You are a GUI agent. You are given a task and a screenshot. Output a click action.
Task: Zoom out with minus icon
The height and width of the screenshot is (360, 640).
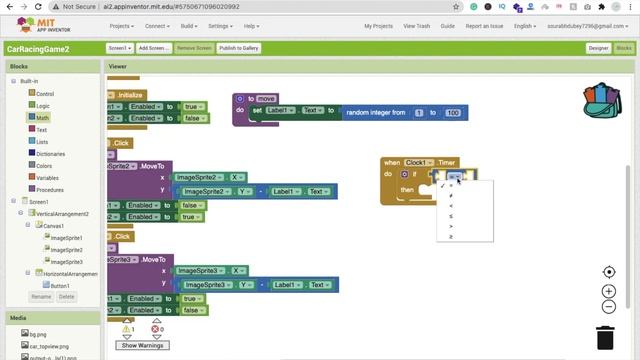coord(609,307)
